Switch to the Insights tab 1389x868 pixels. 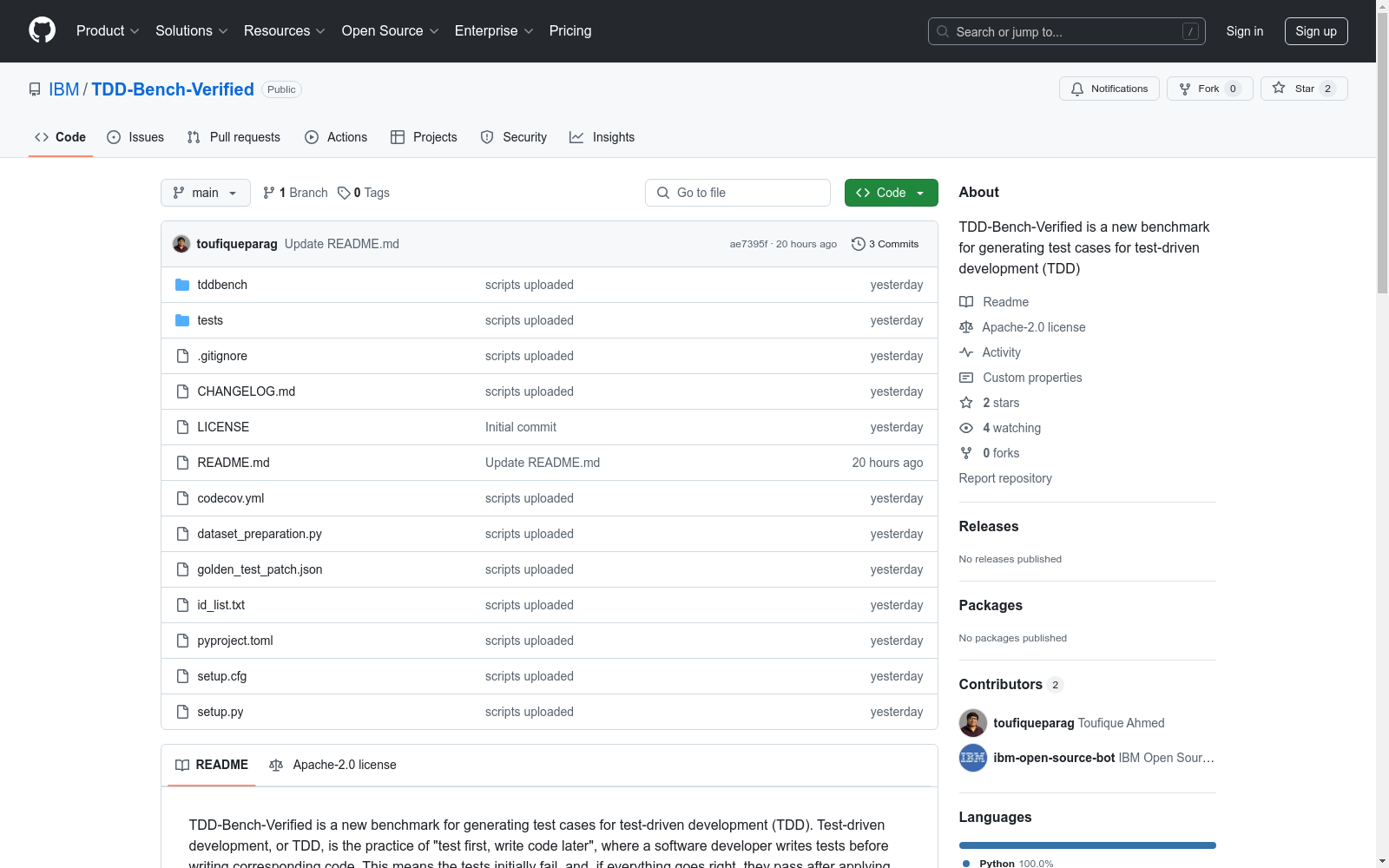click(602, 137)
